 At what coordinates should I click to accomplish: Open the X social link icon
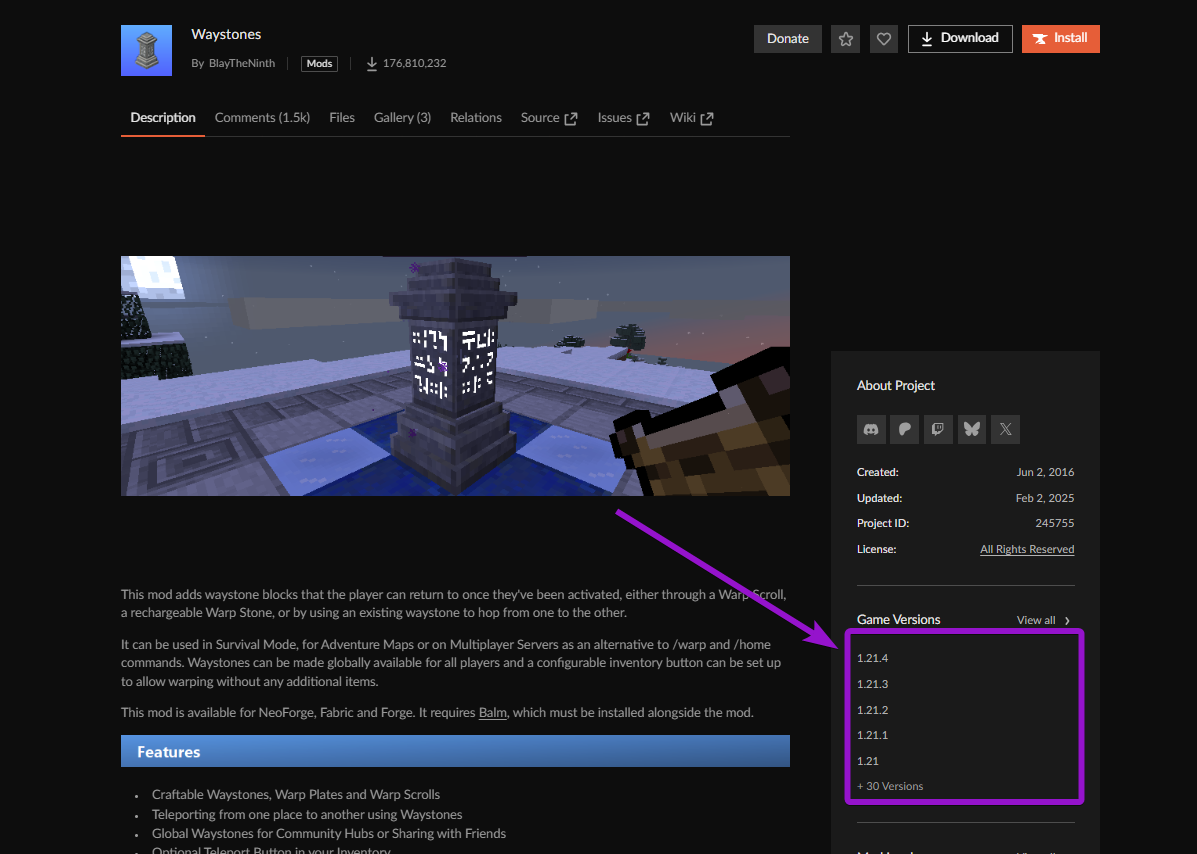coord(1005,429)
